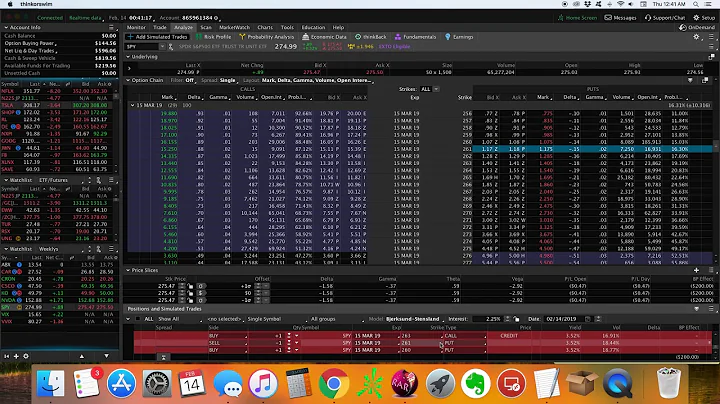The width and height of the screenshot is (720, 404).
Task: Add gadget with sidebar plus icon
Action: point(16,356)
